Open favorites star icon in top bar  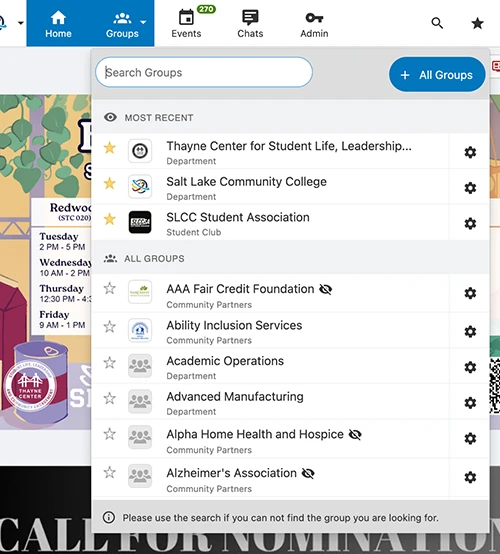click(477, 23)
